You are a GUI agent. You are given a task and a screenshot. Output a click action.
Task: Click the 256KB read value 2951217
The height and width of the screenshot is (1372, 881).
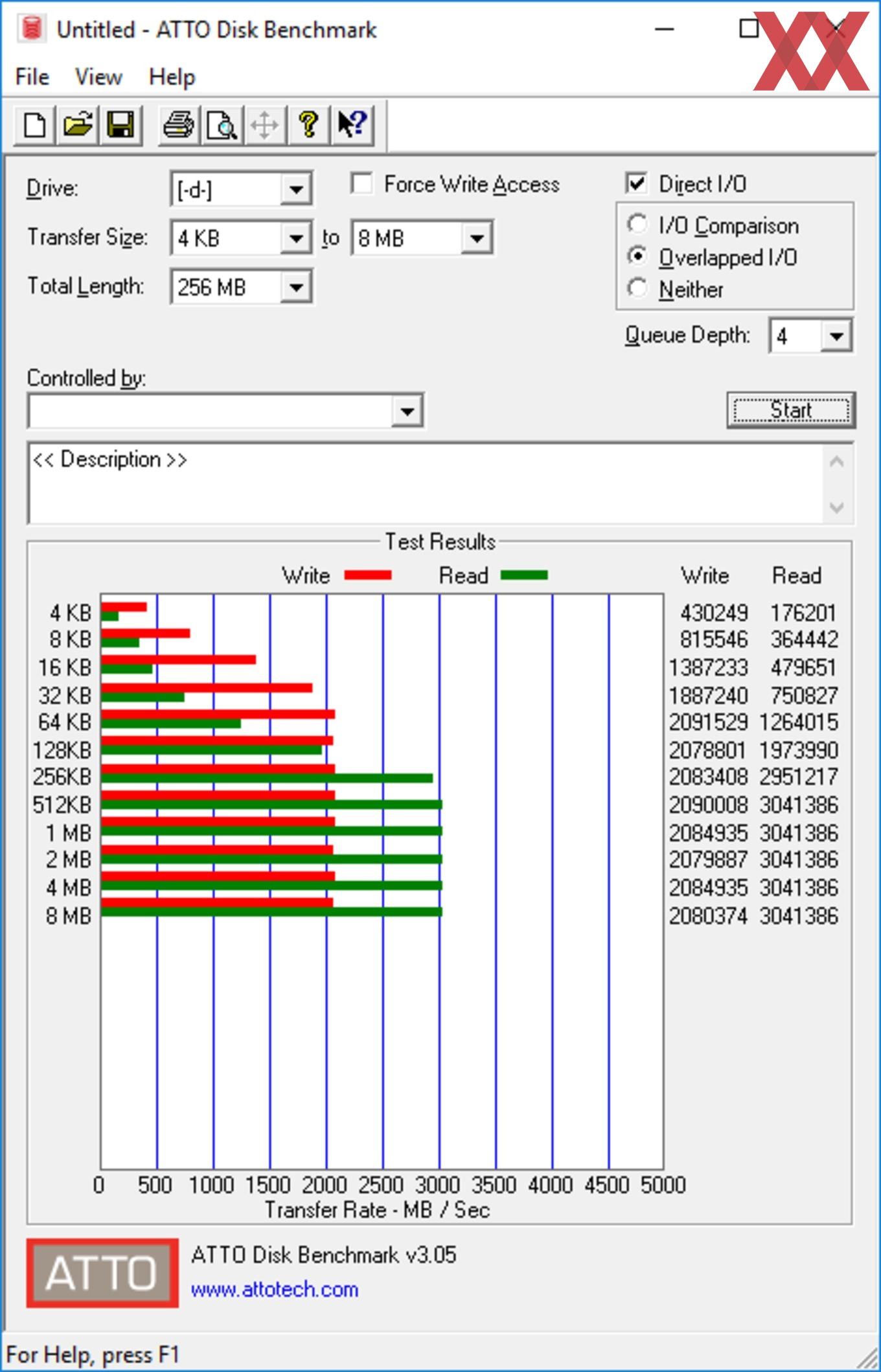(x=799, y=777)
